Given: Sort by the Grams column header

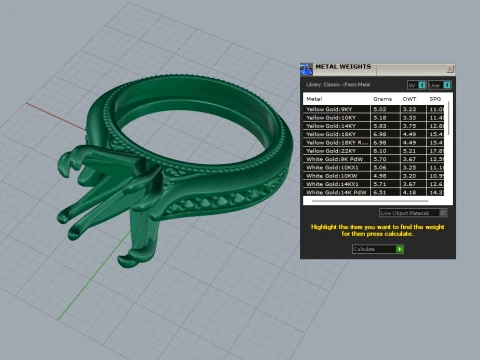Looking at the screenshot, I should [x=382, y=99].
